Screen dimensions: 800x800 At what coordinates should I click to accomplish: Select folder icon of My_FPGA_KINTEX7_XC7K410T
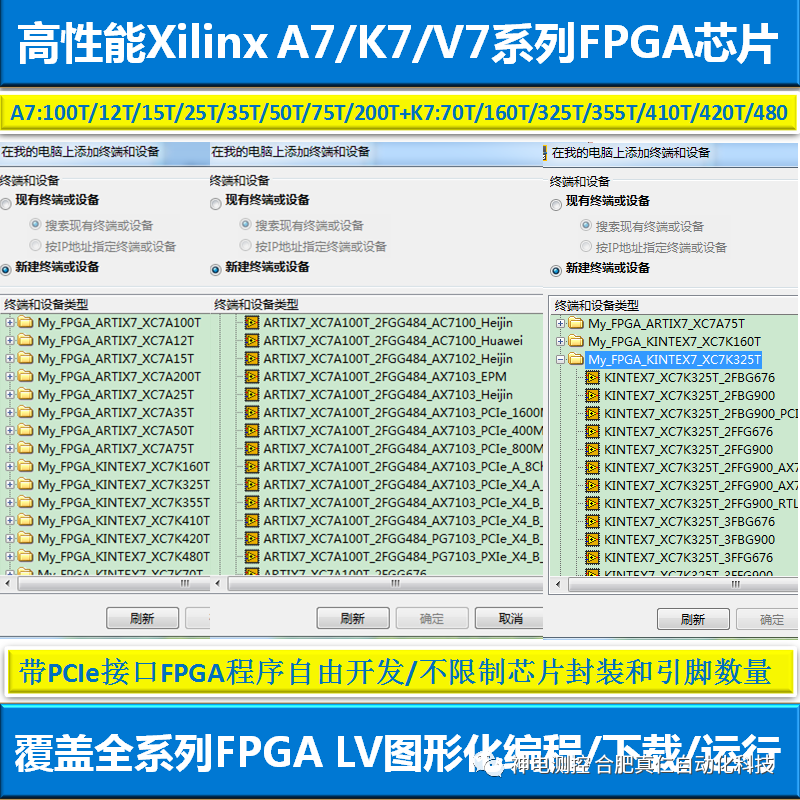click(x=25, y=520)
